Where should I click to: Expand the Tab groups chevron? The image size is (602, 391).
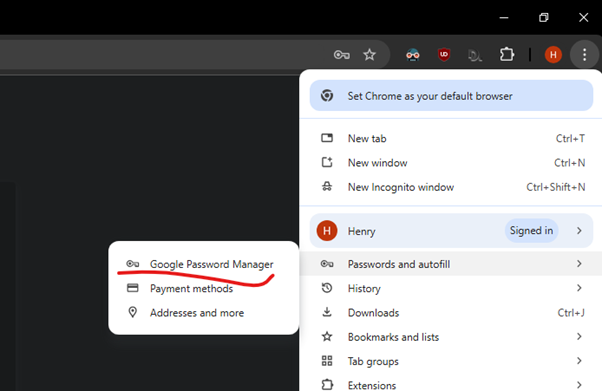click(x=579, y=361)
